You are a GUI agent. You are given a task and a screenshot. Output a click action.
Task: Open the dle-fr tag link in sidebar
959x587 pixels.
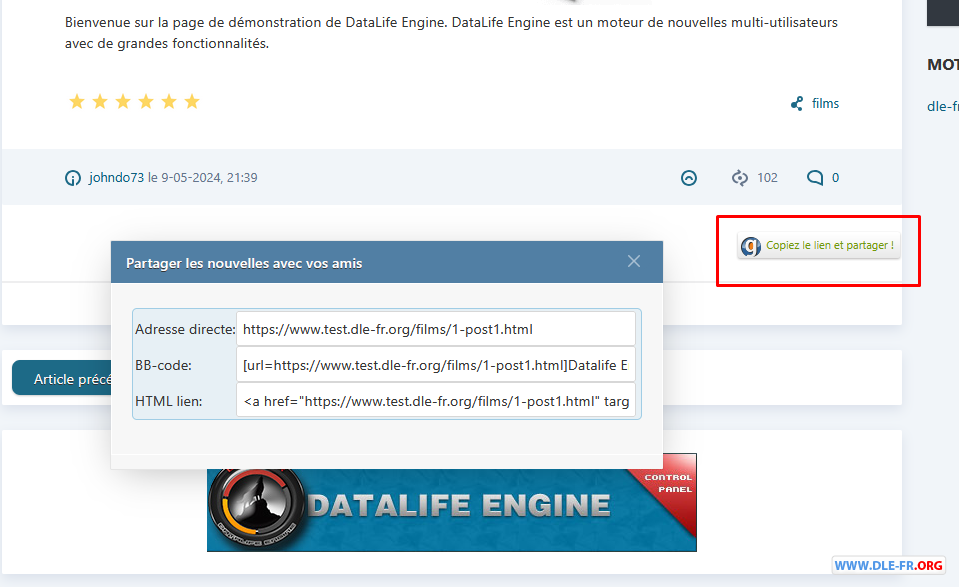pyautogui.click(x=943, y=106)
